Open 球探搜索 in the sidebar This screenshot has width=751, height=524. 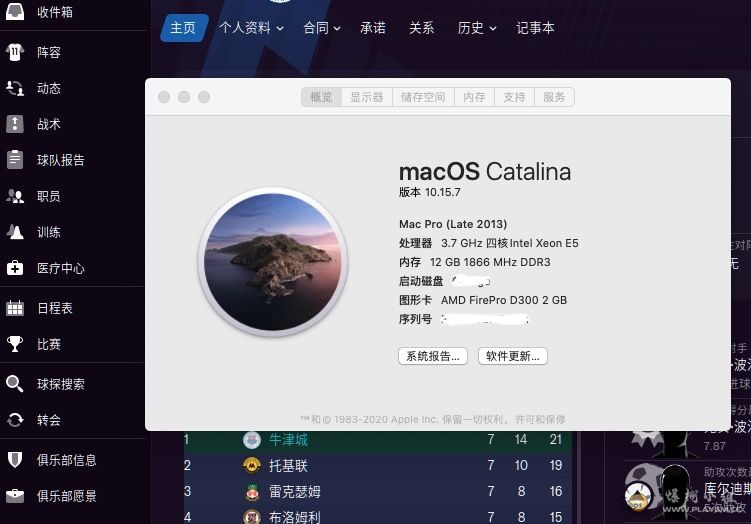pos(61,384)
